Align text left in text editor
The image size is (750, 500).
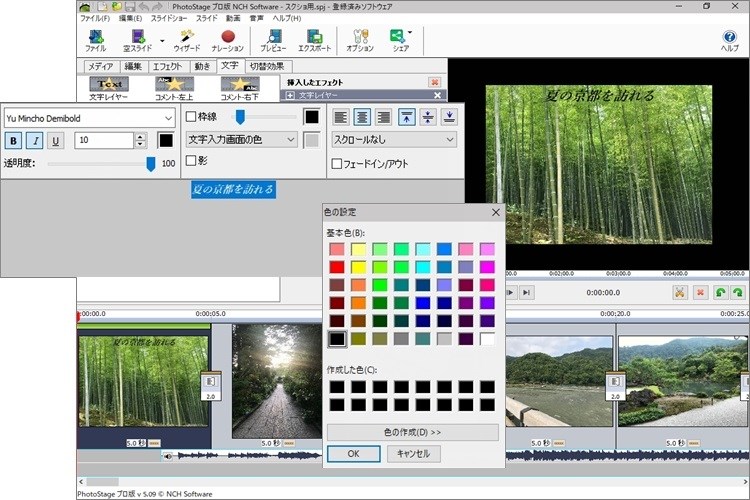341,117
